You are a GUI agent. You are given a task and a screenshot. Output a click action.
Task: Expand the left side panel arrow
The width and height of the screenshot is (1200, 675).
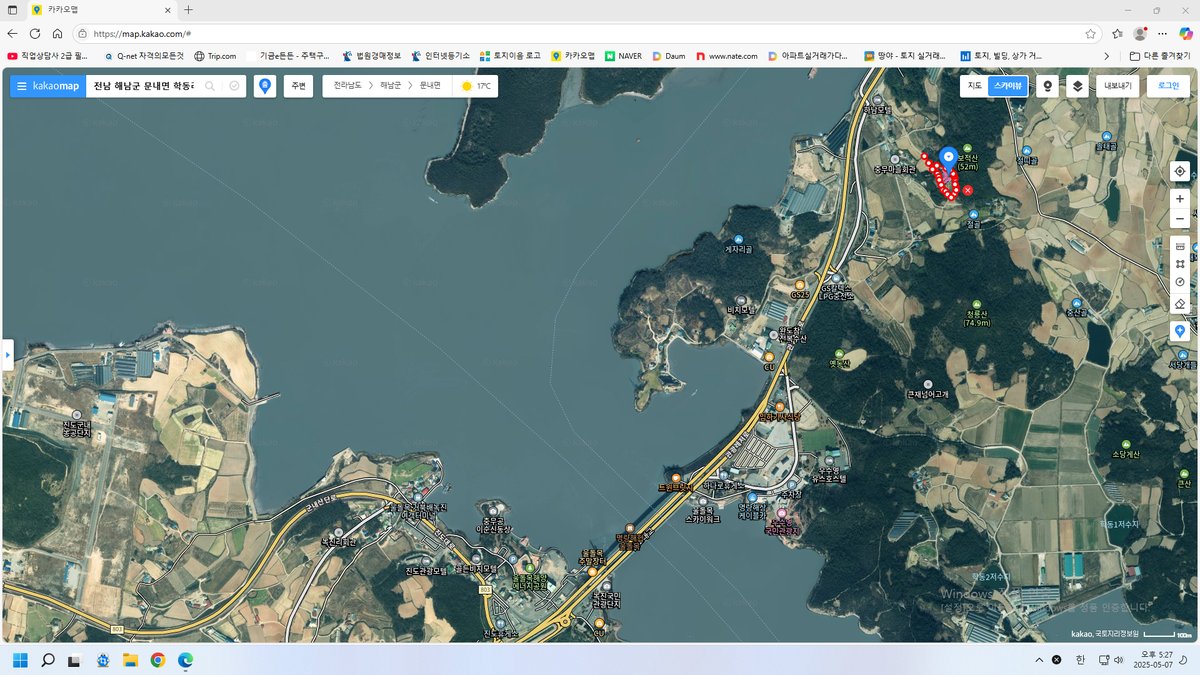[7, 354]
